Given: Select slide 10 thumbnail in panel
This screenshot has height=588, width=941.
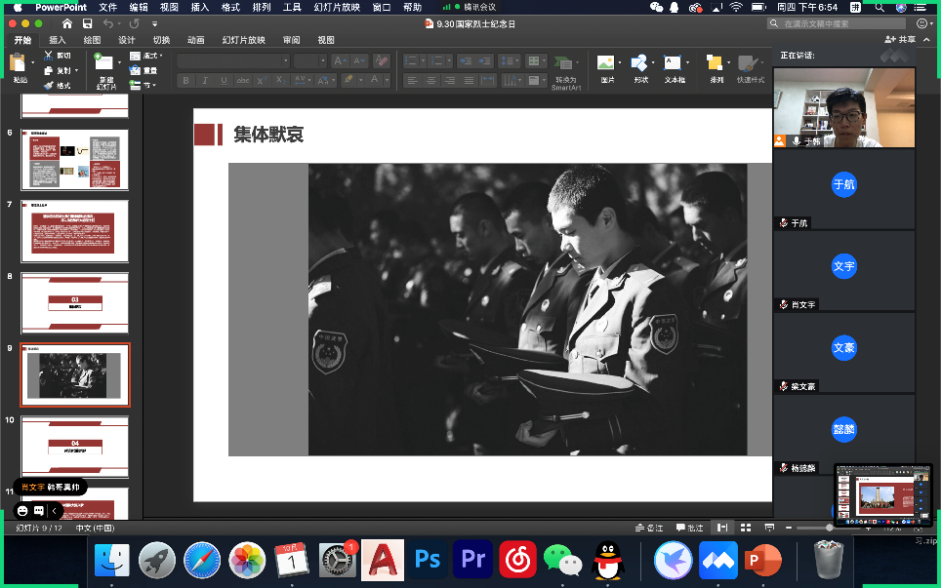Looking at the screenshot, I should tap(75, 447).
